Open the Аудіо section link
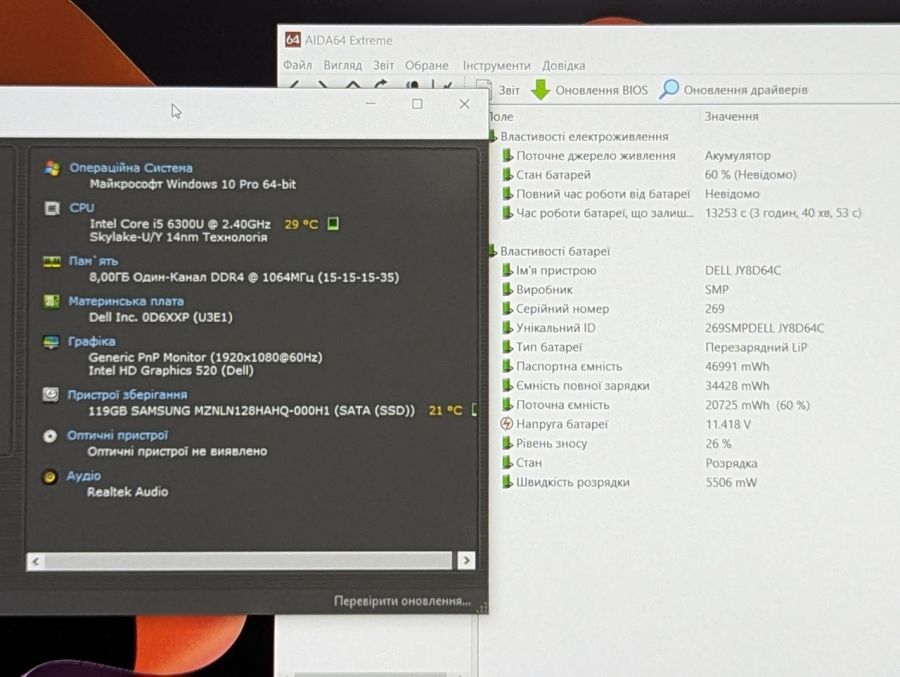900x677 pixels. tap(84, 475)
